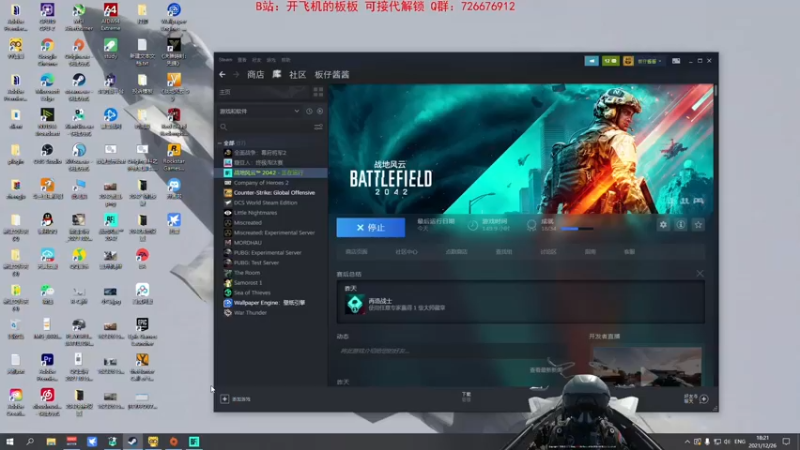Select Miscreated: Experimental Server entry
This screenshot has width=800, height=450.
point(274,233)
